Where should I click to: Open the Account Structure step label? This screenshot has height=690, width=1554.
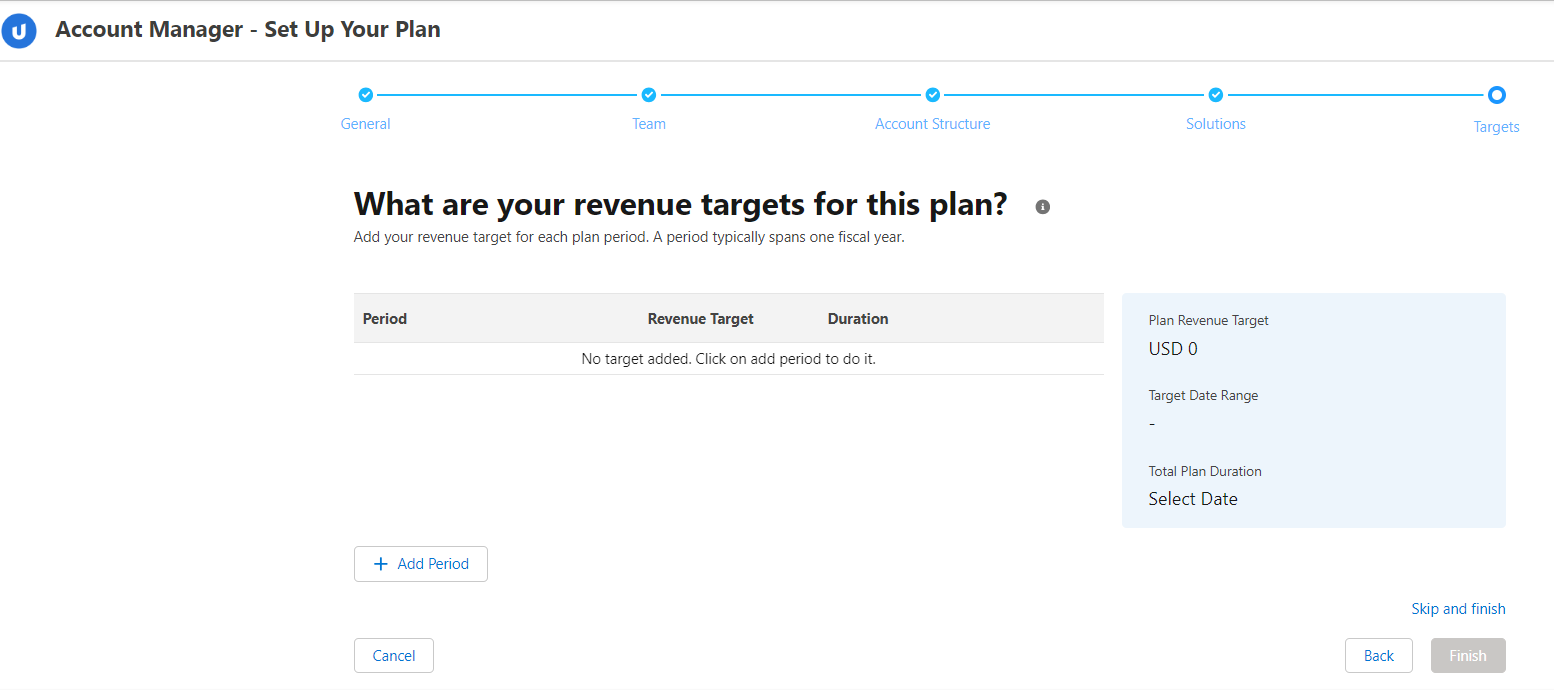click(x=932, y=124)
